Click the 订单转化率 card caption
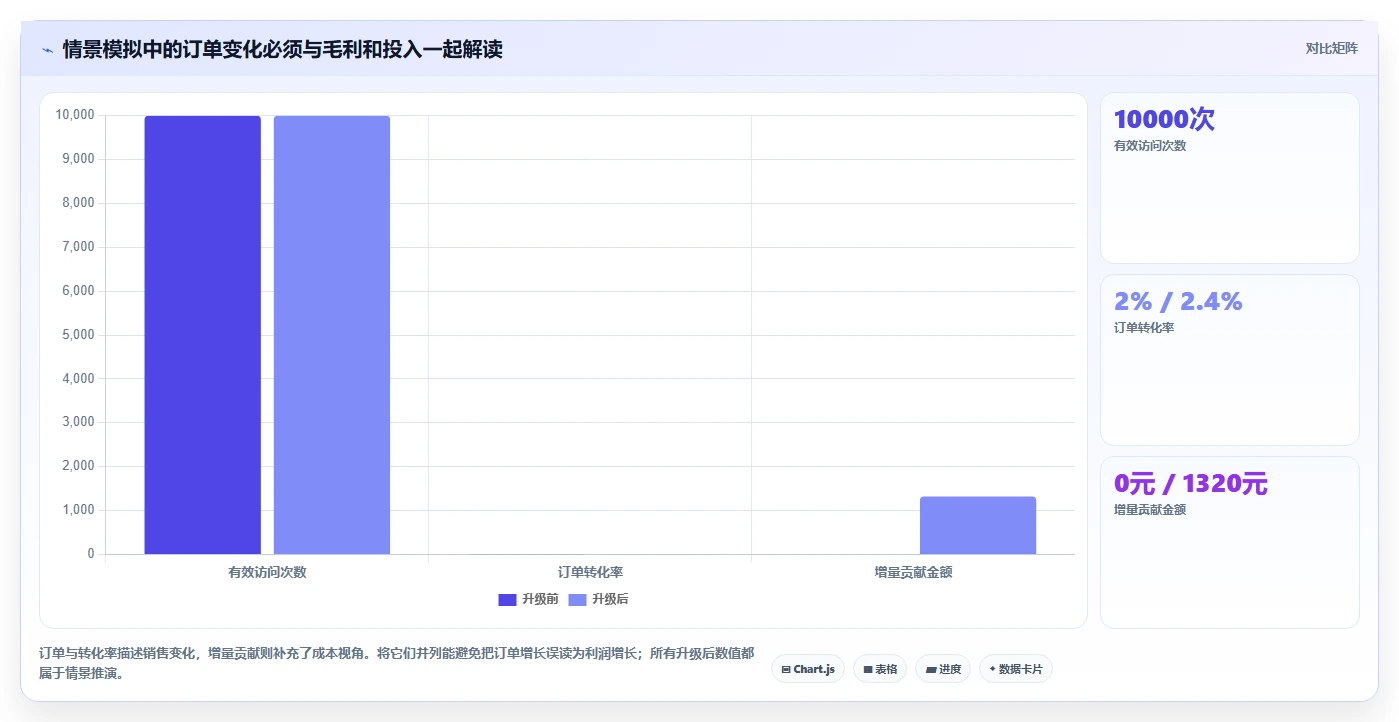Image resolution: width=1399 pixels, height=722 pixels. (1144, 328)
